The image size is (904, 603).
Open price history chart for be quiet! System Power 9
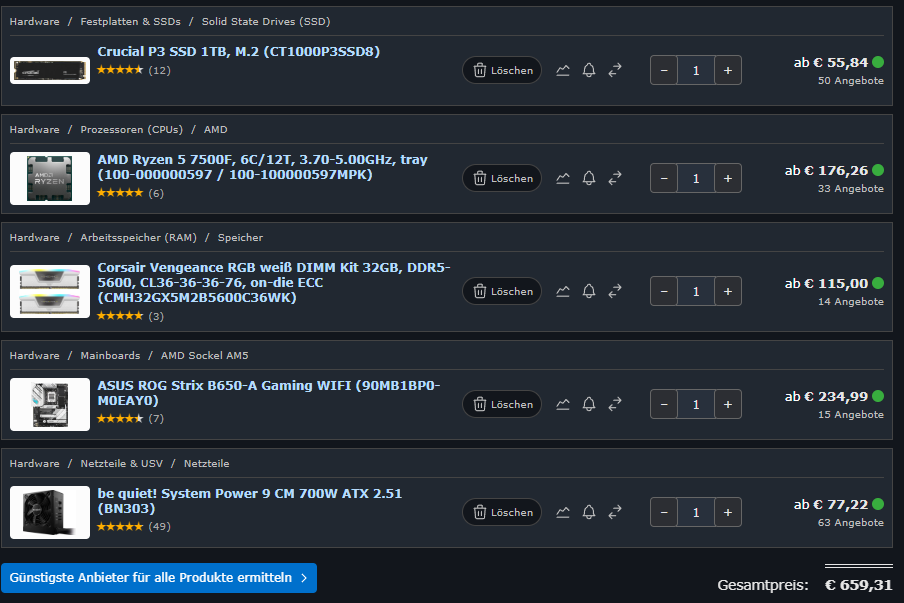(x=563, y=512)
